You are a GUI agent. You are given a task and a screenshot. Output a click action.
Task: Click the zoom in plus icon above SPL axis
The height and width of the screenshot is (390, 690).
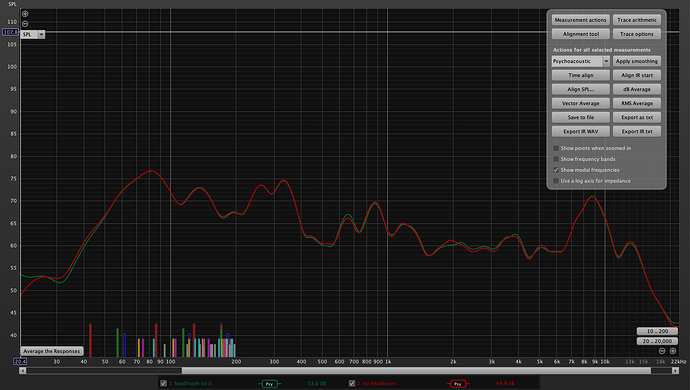coord(25,14)
